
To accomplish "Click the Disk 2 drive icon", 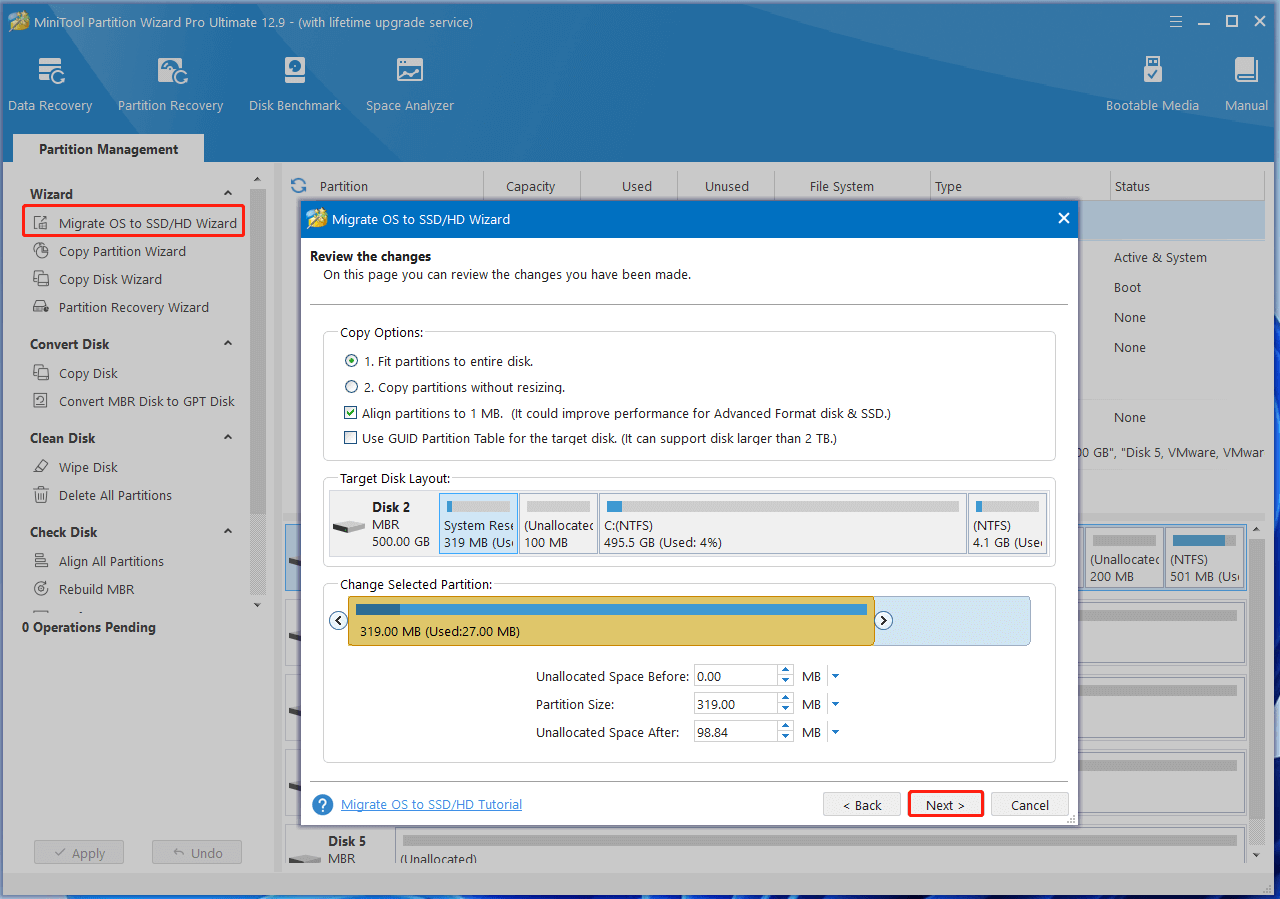I will 350,526.
